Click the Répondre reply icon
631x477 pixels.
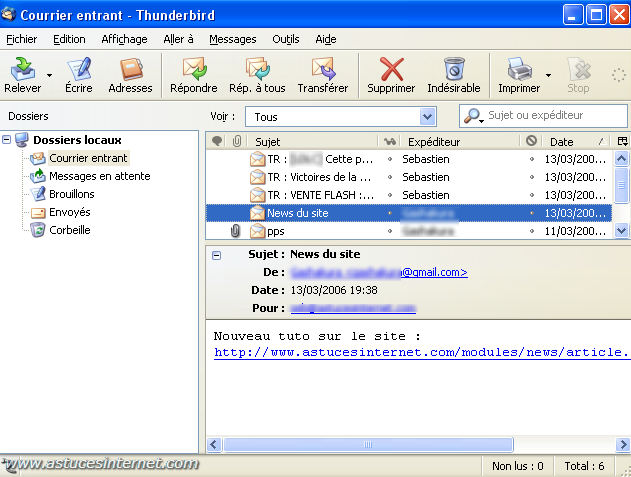point(194,75)
